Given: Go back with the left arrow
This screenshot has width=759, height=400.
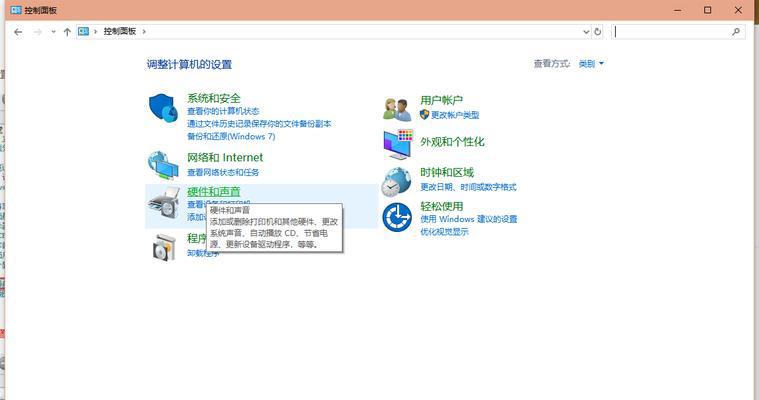Looking at the screenshot, I should click(x=18, y=32).
